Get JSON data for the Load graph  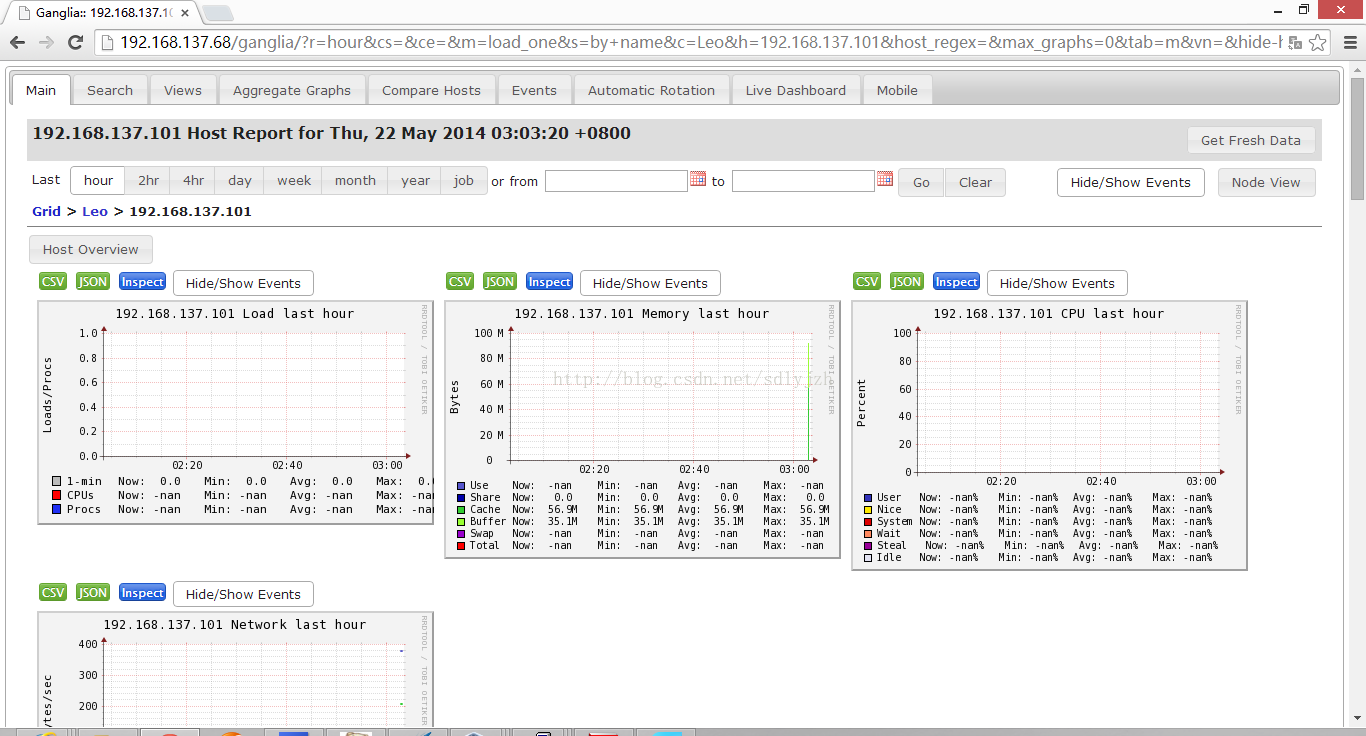point(93,282)
